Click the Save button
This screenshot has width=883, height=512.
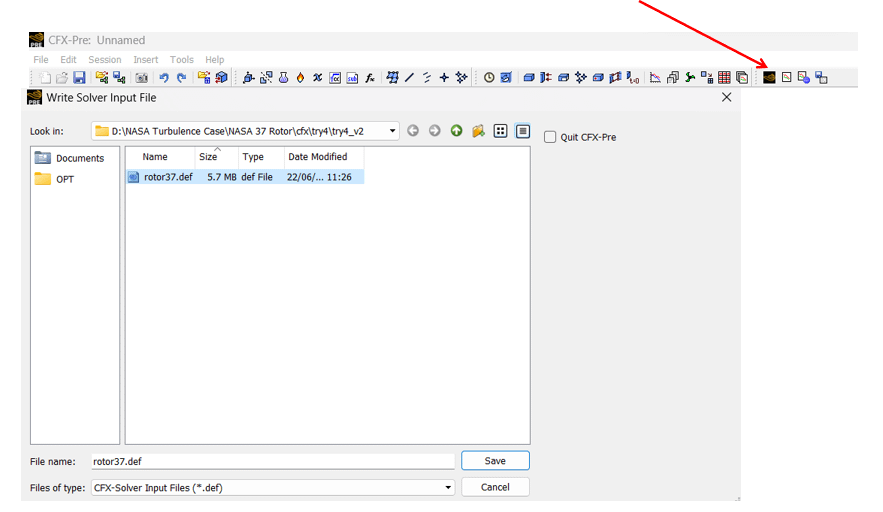(495, 461)
